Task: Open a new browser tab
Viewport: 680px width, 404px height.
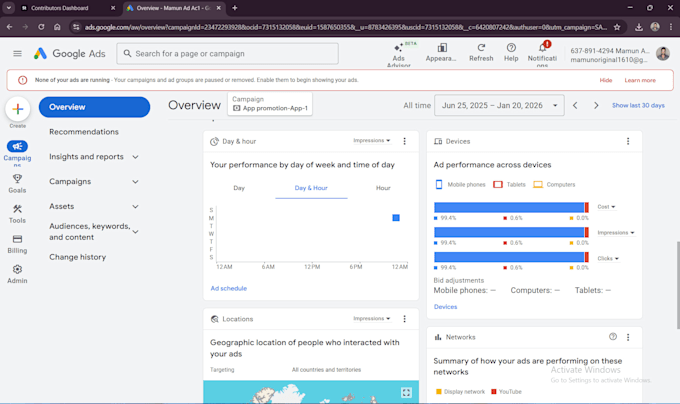Action: click(235, 8)
